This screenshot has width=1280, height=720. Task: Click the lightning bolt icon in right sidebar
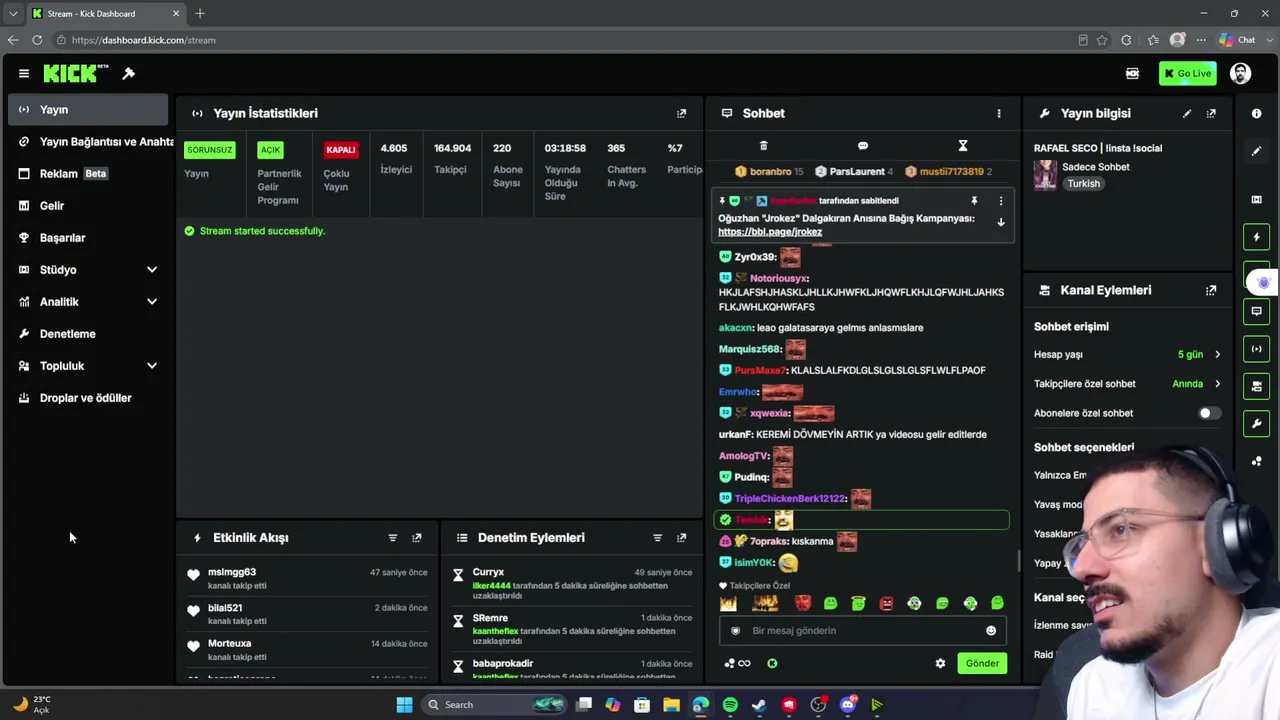1257,237
